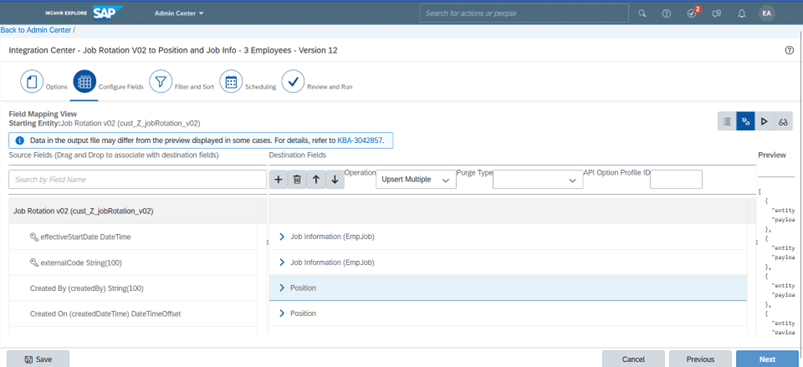Select Created By (createdBy) source field
Viewport: 803px width, 367px height.
133,288
